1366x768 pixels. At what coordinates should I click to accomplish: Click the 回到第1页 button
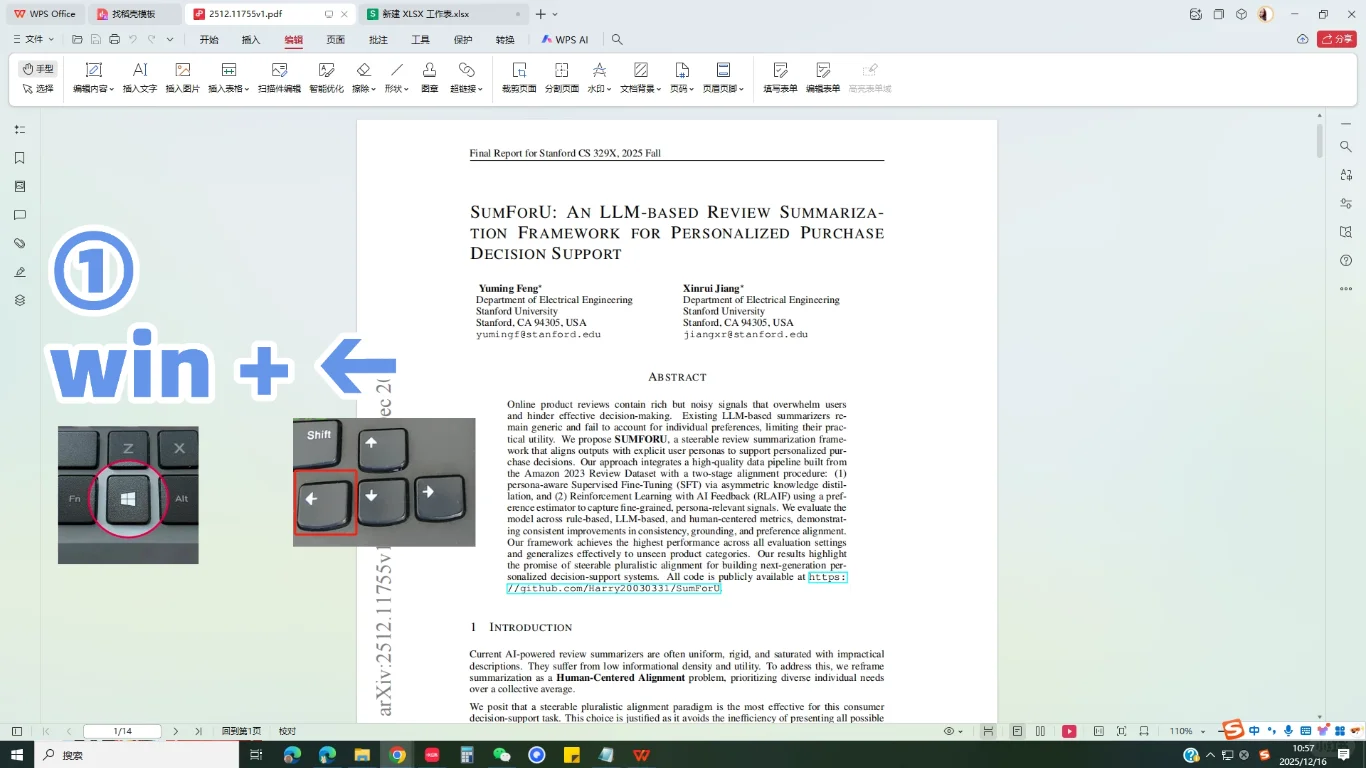point(241,731)
